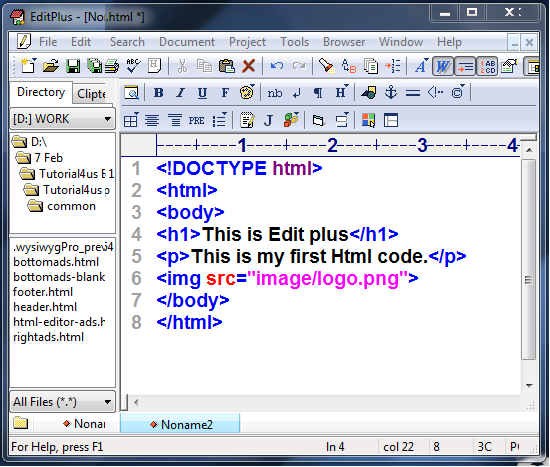550x467 pixels.
Task: Apply center alignment tag icon
Action: [x=152, y=120]
